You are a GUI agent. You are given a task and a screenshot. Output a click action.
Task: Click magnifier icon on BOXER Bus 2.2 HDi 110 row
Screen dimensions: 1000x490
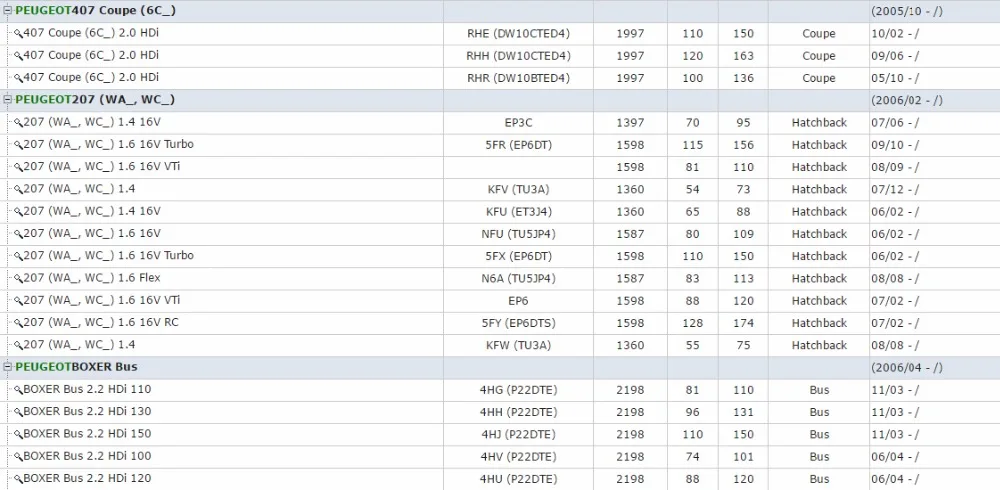18,390
